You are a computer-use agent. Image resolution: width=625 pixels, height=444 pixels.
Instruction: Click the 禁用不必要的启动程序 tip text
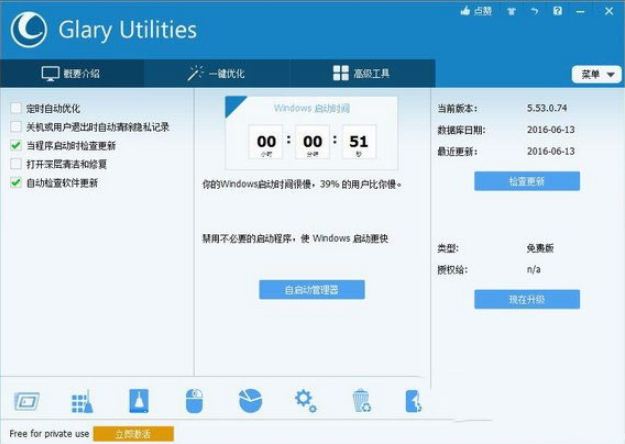295,238
